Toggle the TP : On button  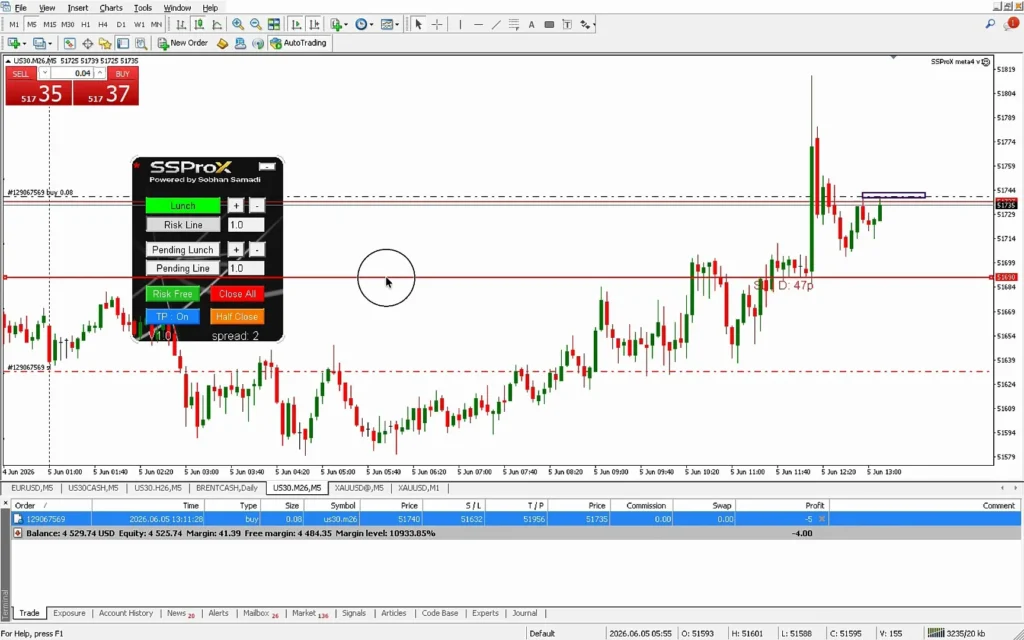coord(172,317)
